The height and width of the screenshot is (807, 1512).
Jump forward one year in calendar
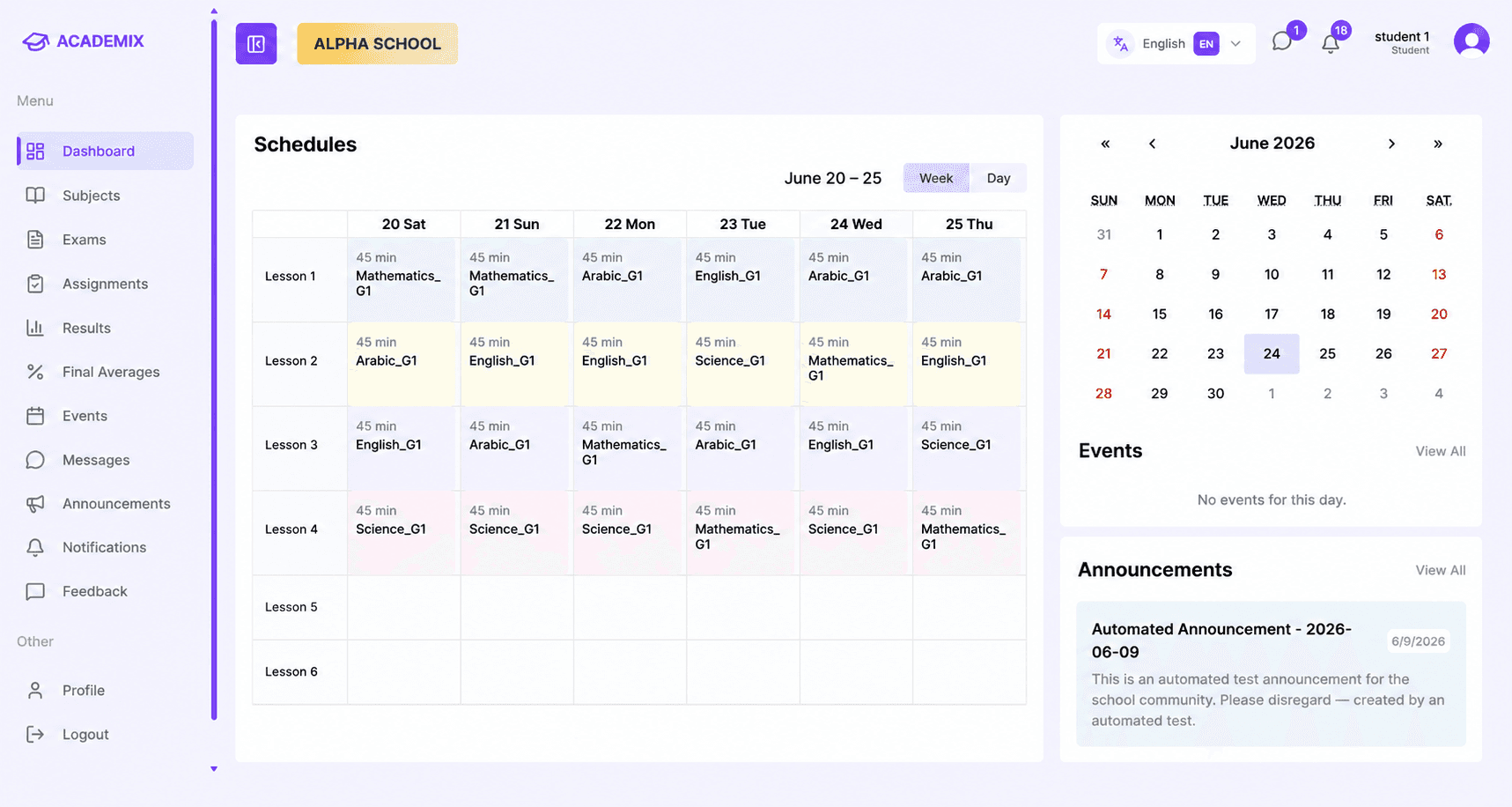(x=1438, y=144)
